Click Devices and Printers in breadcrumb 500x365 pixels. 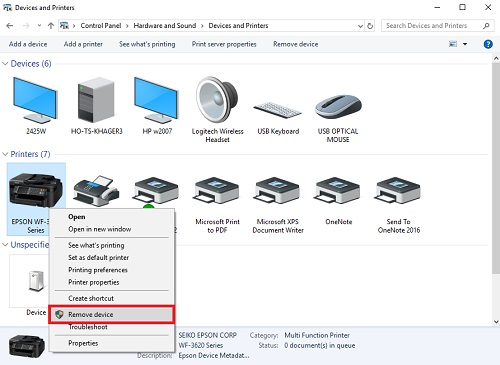238,26
